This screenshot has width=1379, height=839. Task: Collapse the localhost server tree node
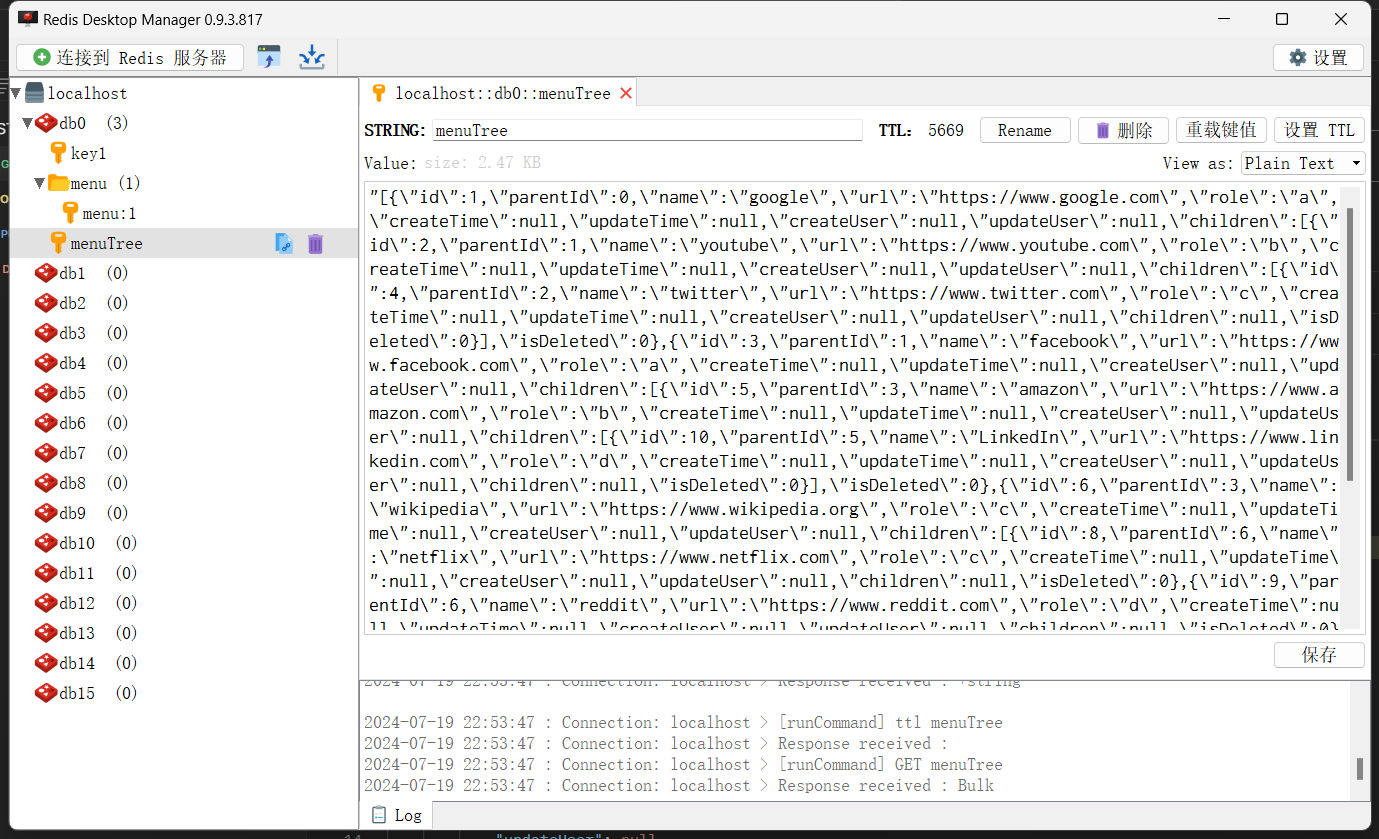[x=16, y=93]
